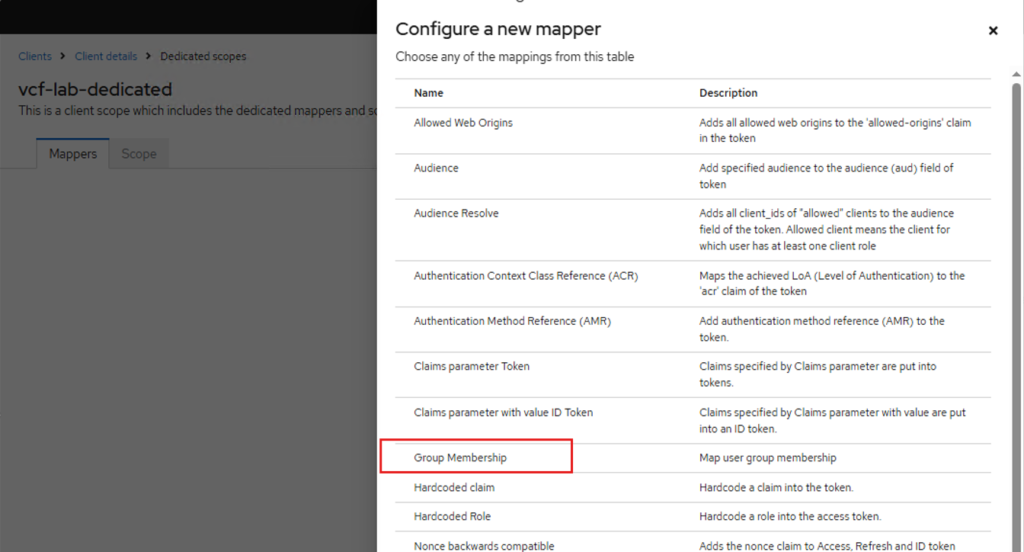Screen dimensions: 1024x552
Task: Select the Audience mapper row
Action: coord(436,168)
